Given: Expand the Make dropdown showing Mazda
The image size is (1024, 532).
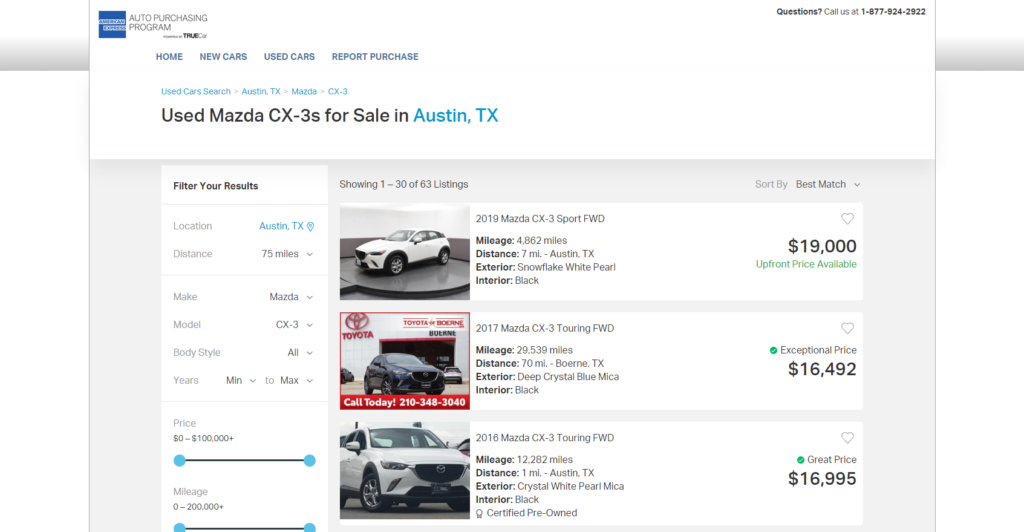Looking at the screenshot, I should pyautogui.click(x=291, y=297).
